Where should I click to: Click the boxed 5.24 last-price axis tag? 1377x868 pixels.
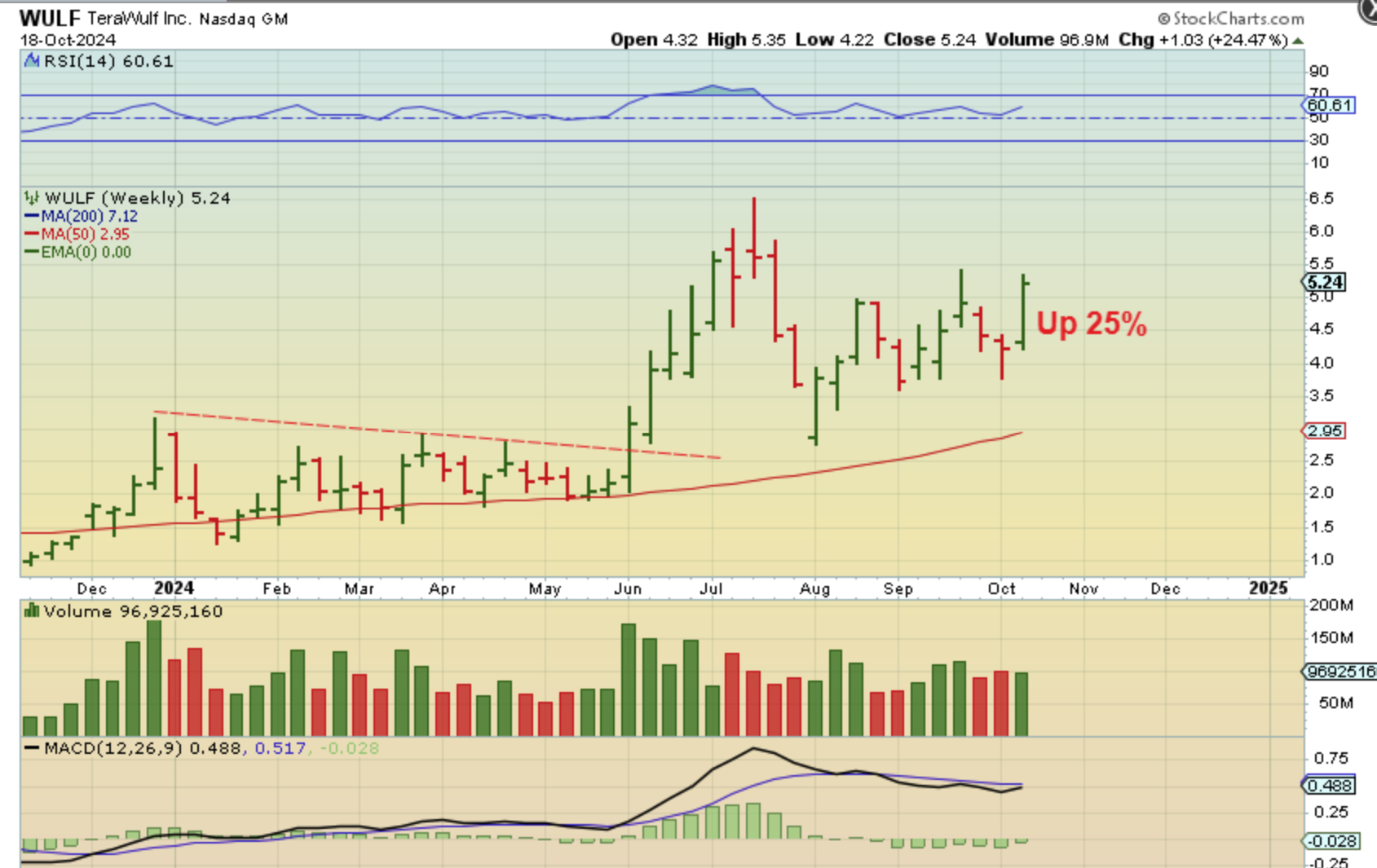point(1325,283)
